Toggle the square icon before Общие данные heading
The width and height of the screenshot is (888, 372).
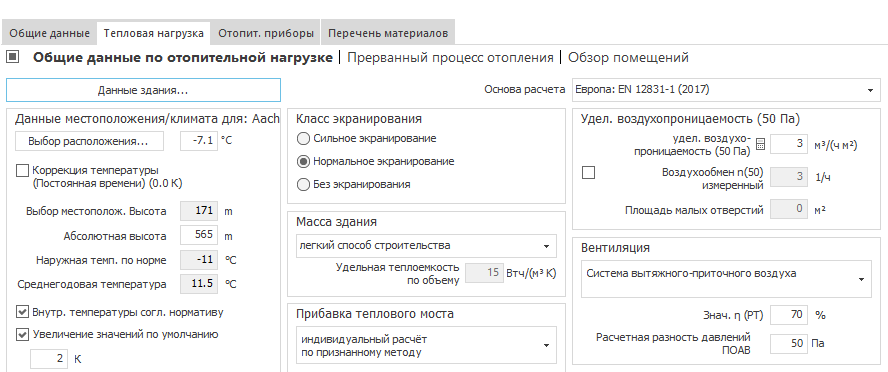coord(12,57)
